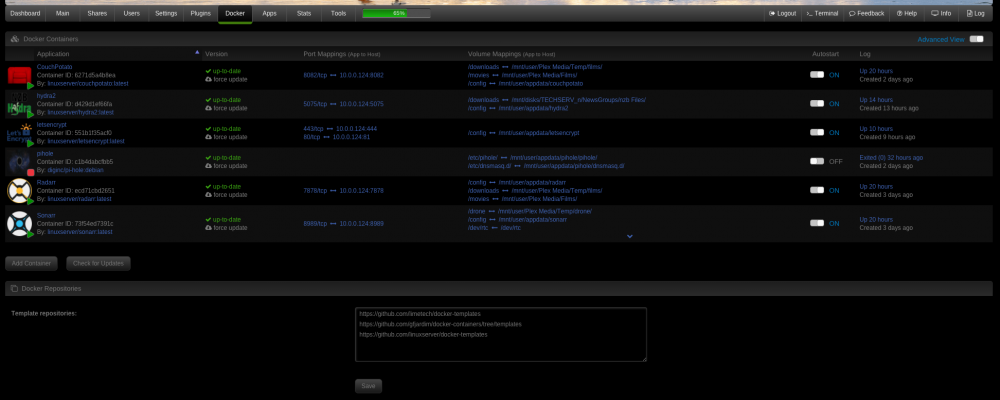
Task: Open the Feedback dialog
Action: [867, 13]
